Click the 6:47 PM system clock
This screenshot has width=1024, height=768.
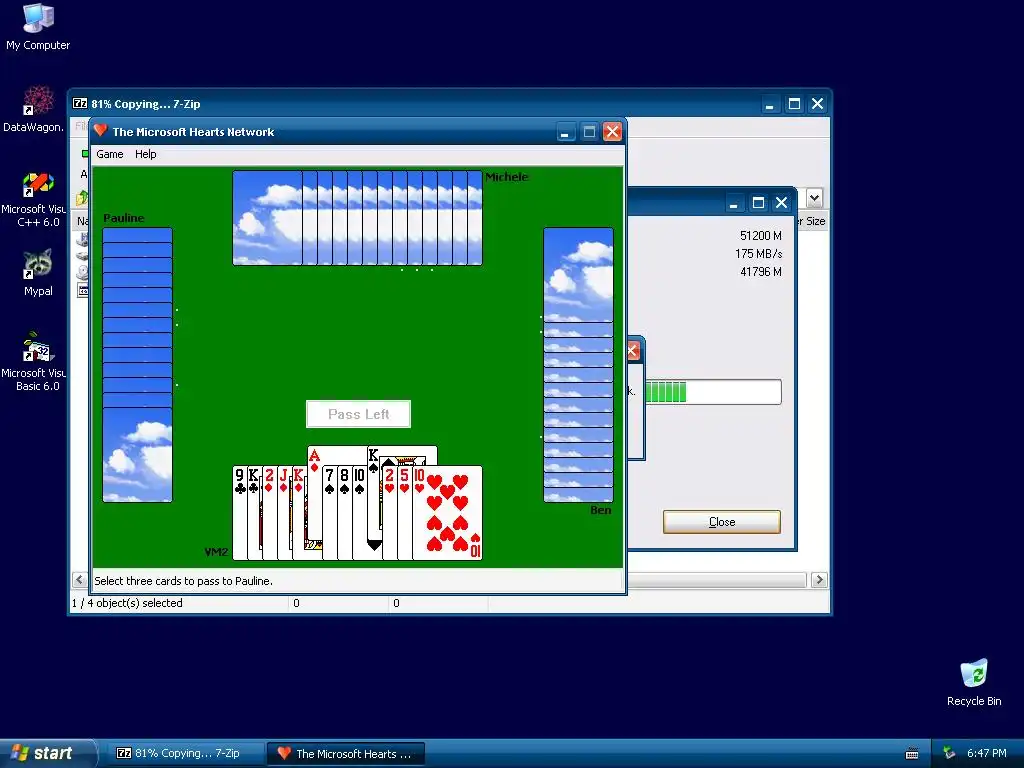click(x=986, y=754)
